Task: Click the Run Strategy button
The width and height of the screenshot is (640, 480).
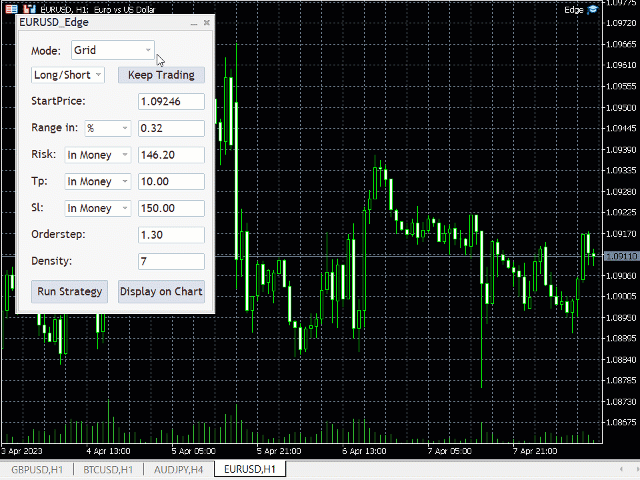Action: click(69, 291)
